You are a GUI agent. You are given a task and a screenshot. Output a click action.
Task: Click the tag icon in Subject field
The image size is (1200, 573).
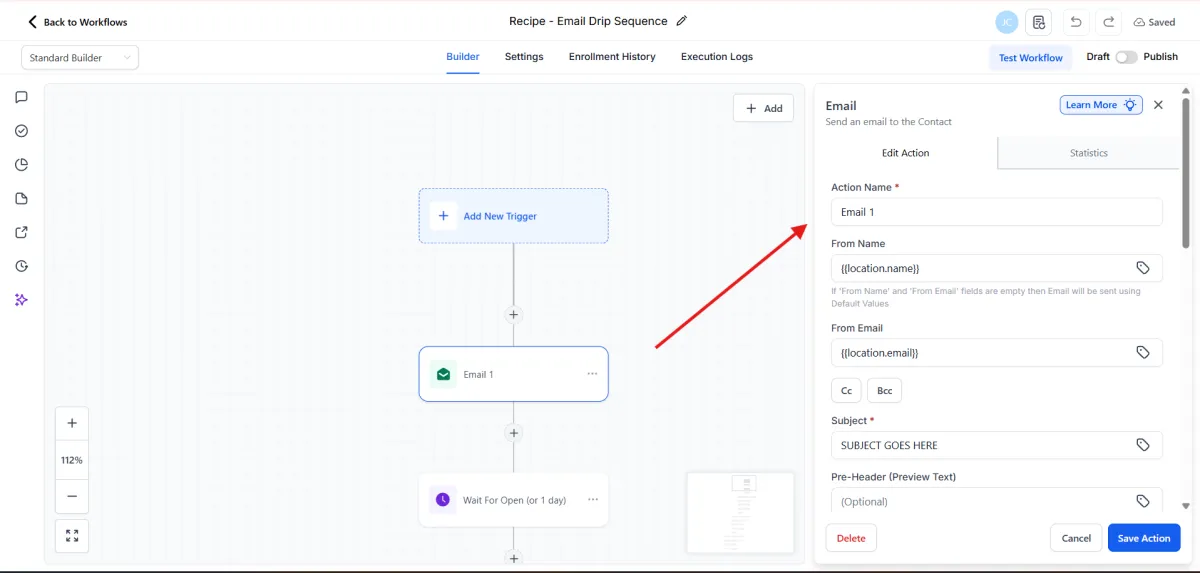1143,445
